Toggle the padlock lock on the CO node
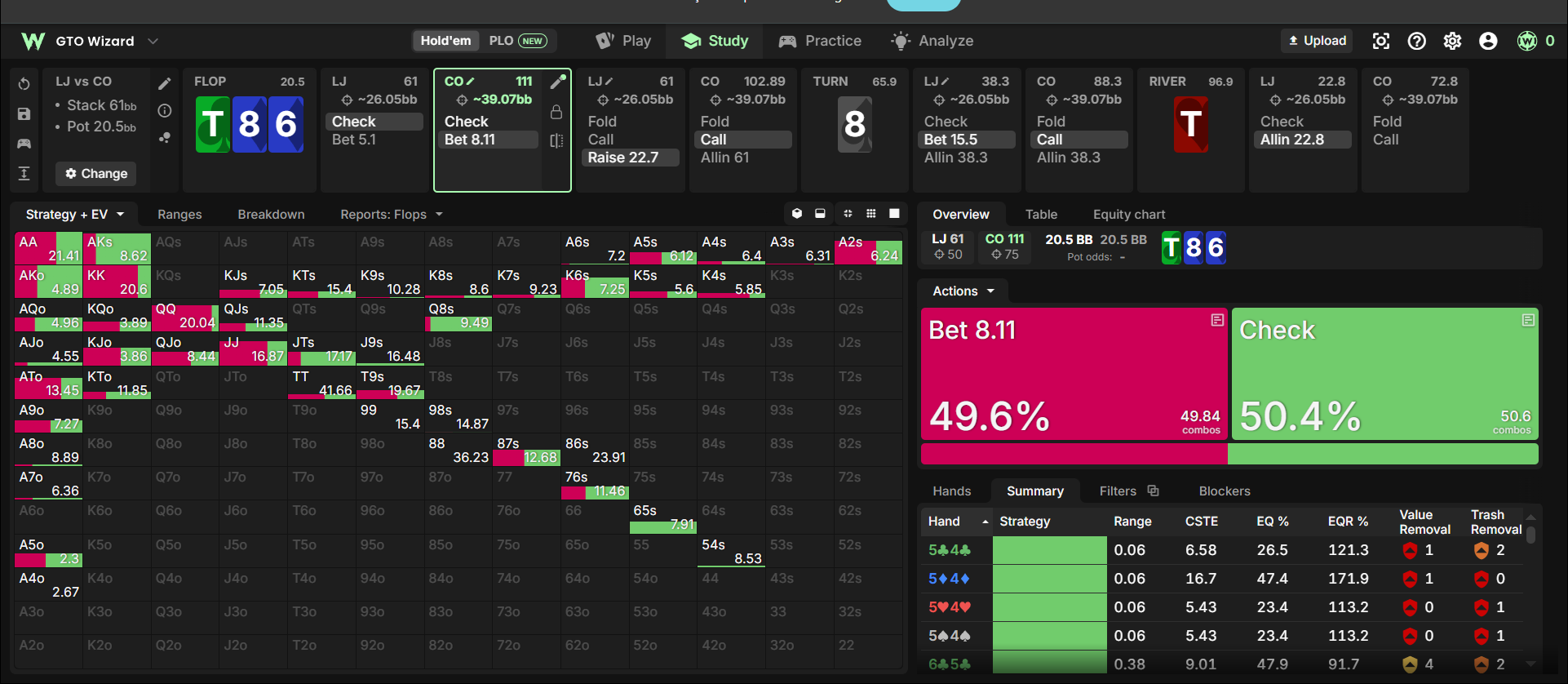1568x684 pixels. click(556, 112)
